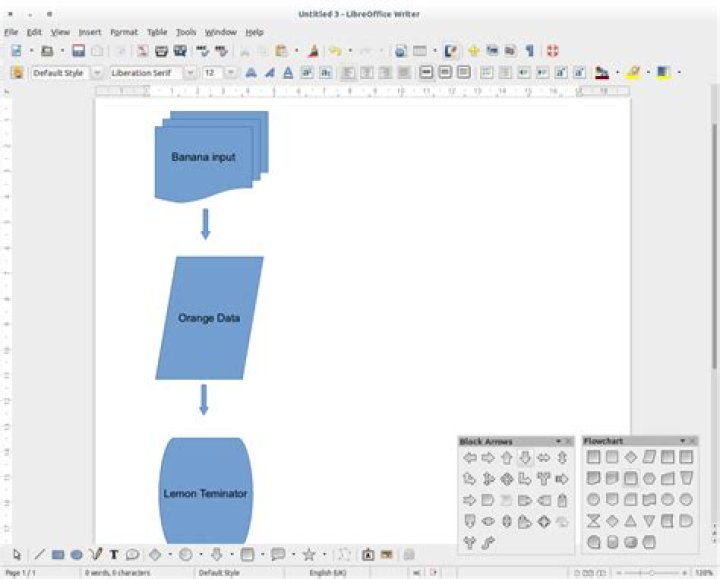Pick the Up Arrow in Block Arrows panel
The image size is (720, 579).
(506, 457)
